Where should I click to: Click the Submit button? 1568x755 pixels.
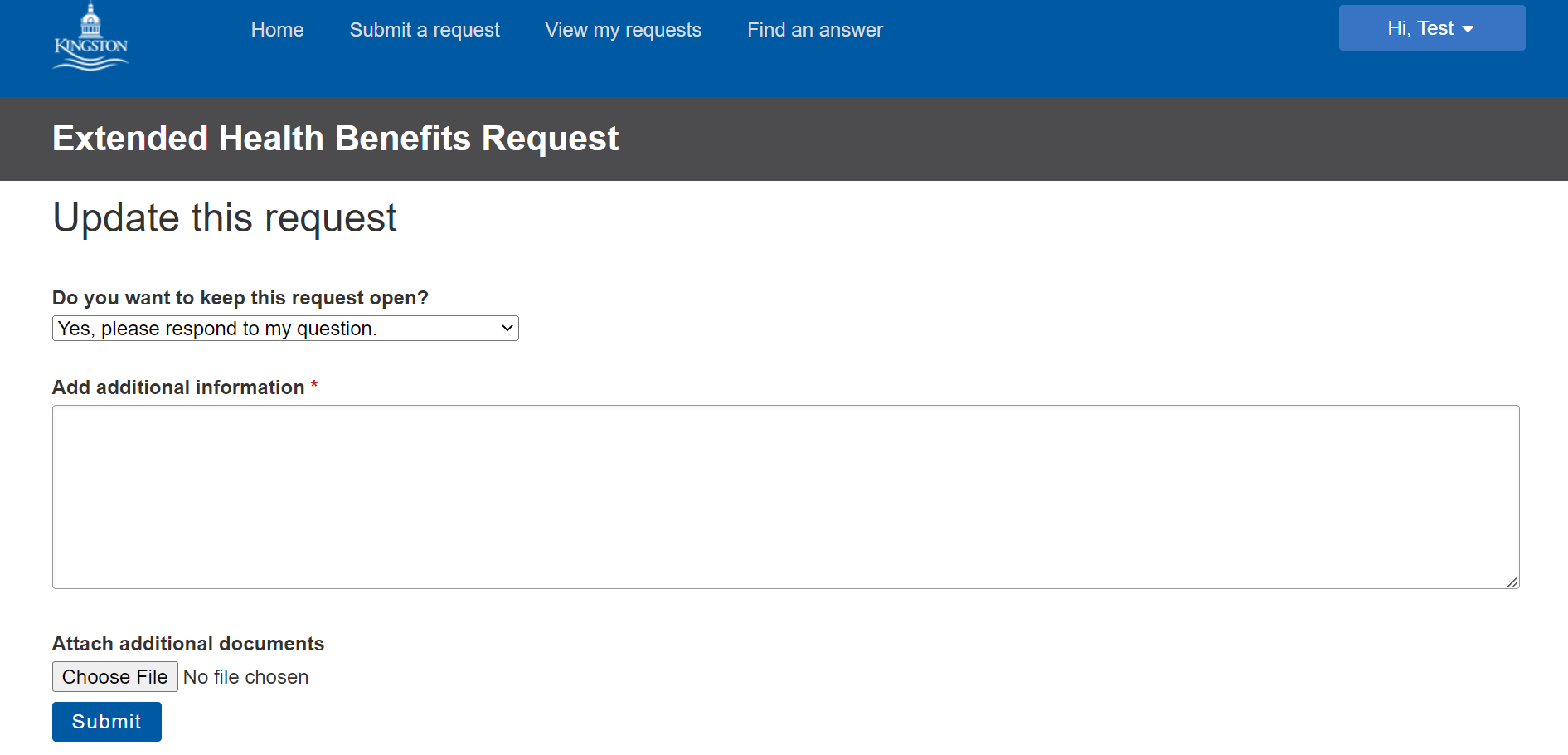[x=106, y=721]
